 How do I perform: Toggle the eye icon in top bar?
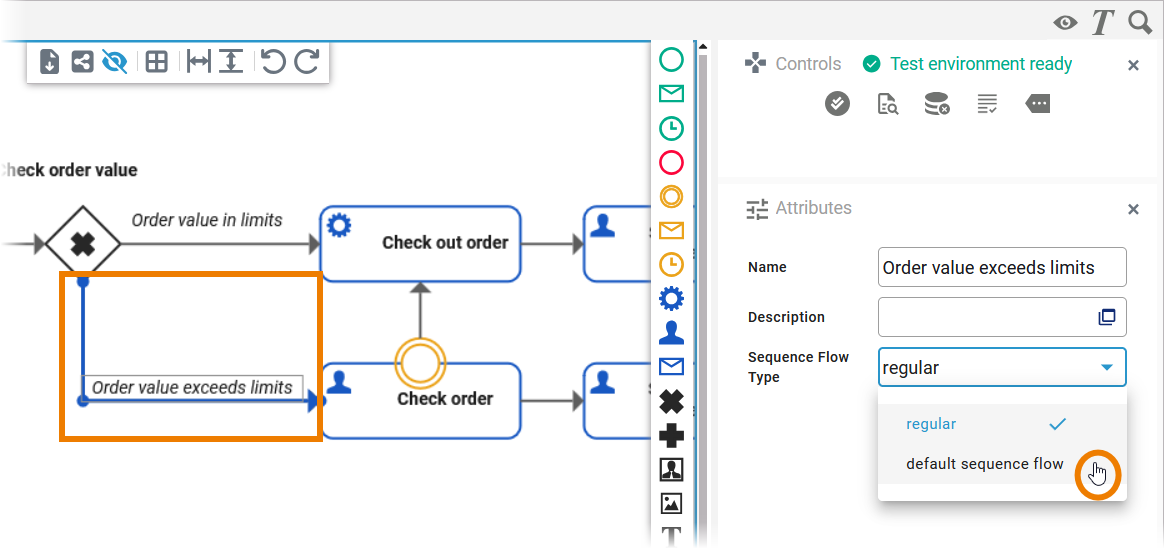(x=1065, y=22)
